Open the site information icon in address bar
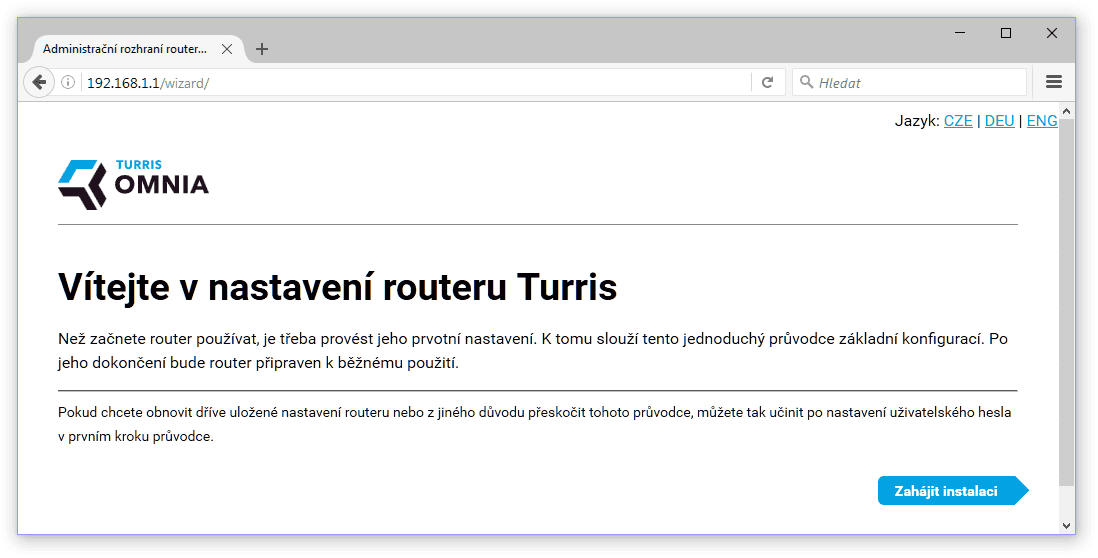 coord(68,83)
